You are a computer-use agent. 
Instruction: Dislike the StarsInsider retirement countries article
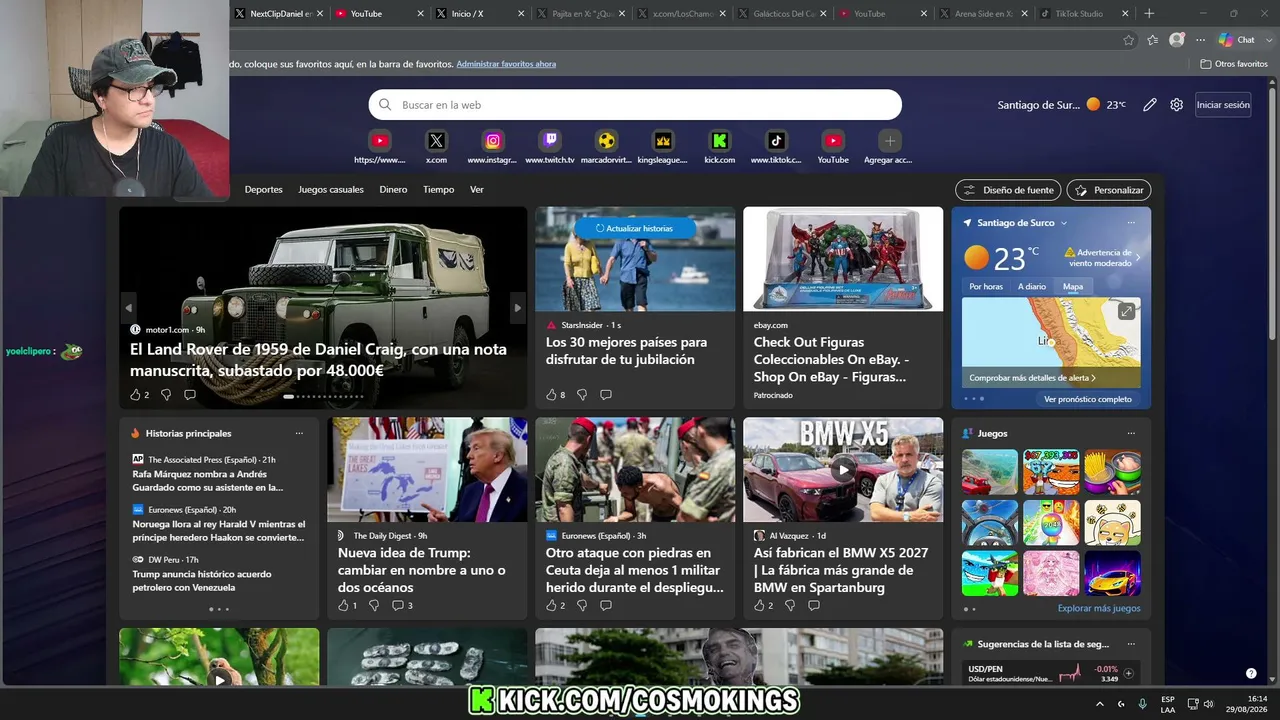tap(582, 395)
